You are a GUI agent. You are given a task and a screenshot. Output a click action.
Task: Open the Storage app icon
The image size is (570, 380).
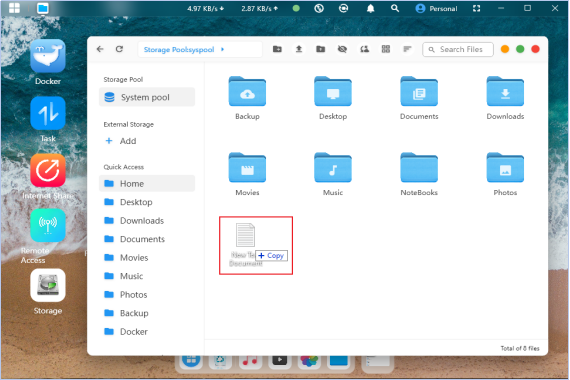tap(48, 285)
